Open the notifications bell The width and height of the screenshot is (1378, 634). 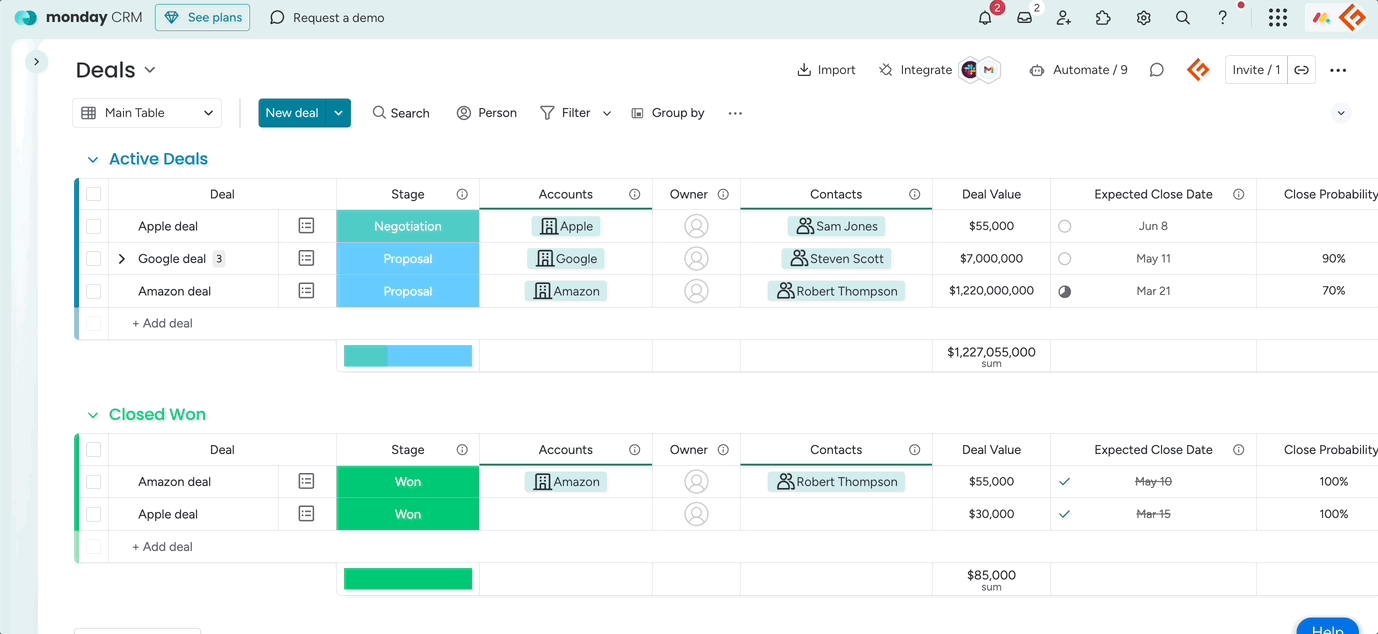[x=985, y=18]
